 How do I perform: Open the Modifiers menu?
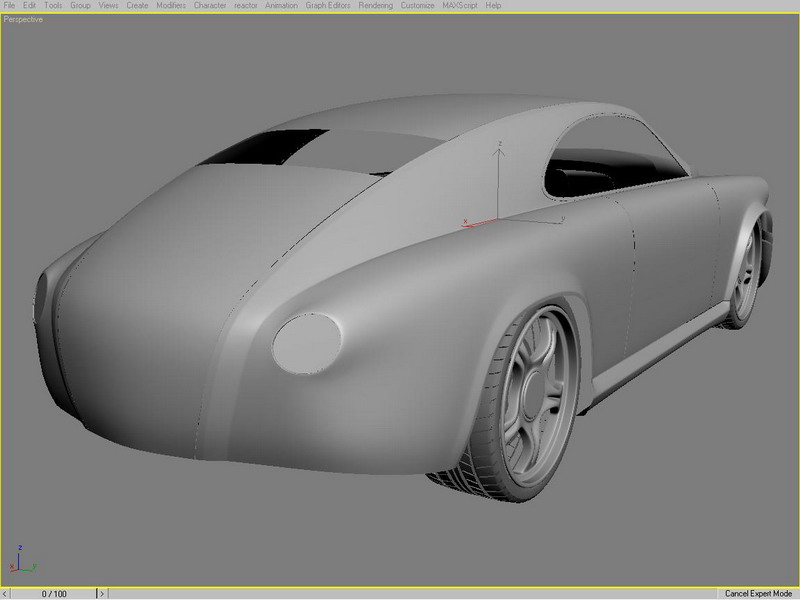click(x=171, y=5)
